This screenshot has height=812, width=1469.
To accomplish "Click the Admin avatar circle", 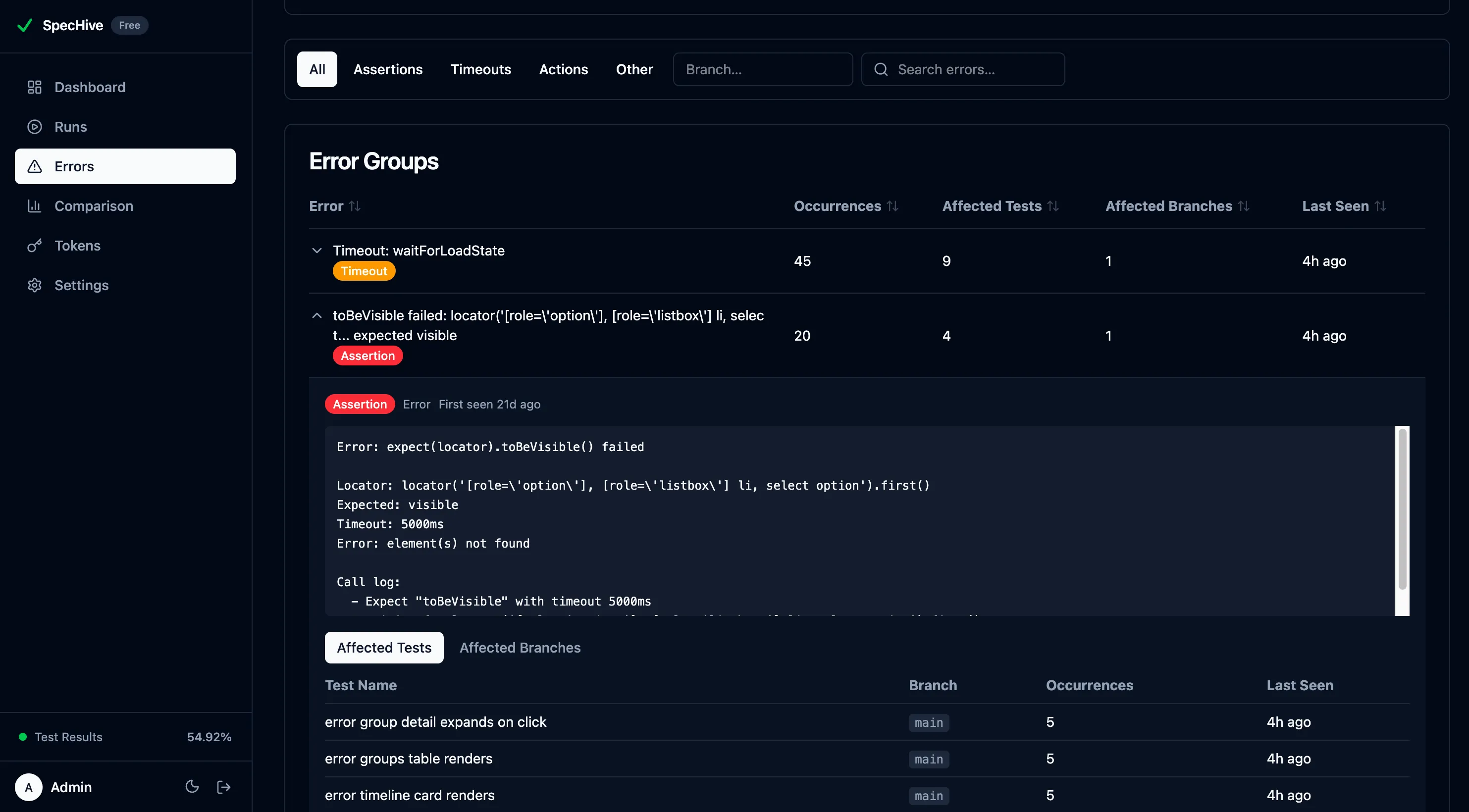I will (x=29, y=787).
